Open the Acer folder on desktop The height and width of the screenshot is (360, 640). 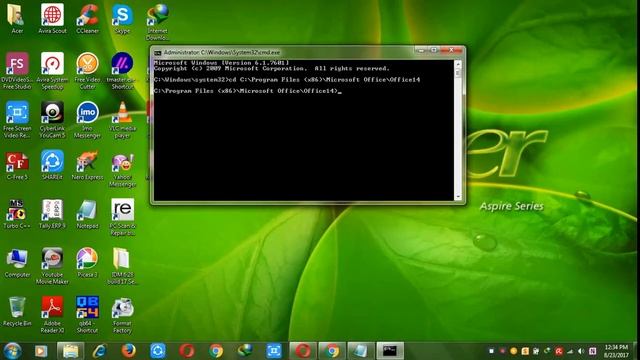click(17, 19)
